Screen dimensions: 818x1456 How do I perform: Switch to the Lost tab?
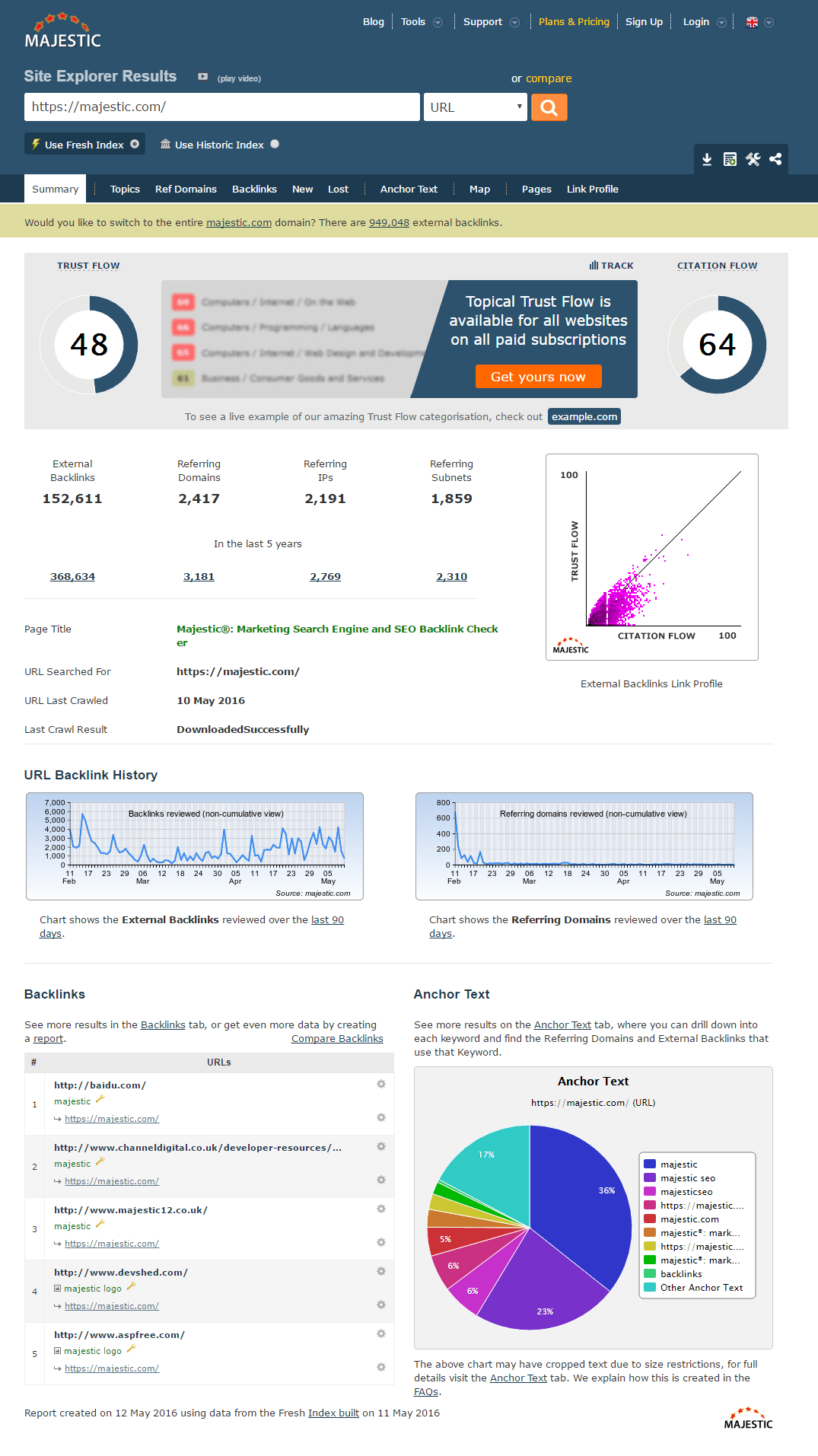pos(338,190)
